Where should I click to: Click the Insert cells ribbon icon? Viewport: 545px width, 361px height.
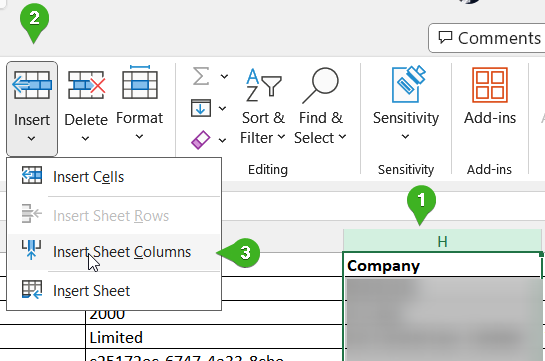point(32,85)
